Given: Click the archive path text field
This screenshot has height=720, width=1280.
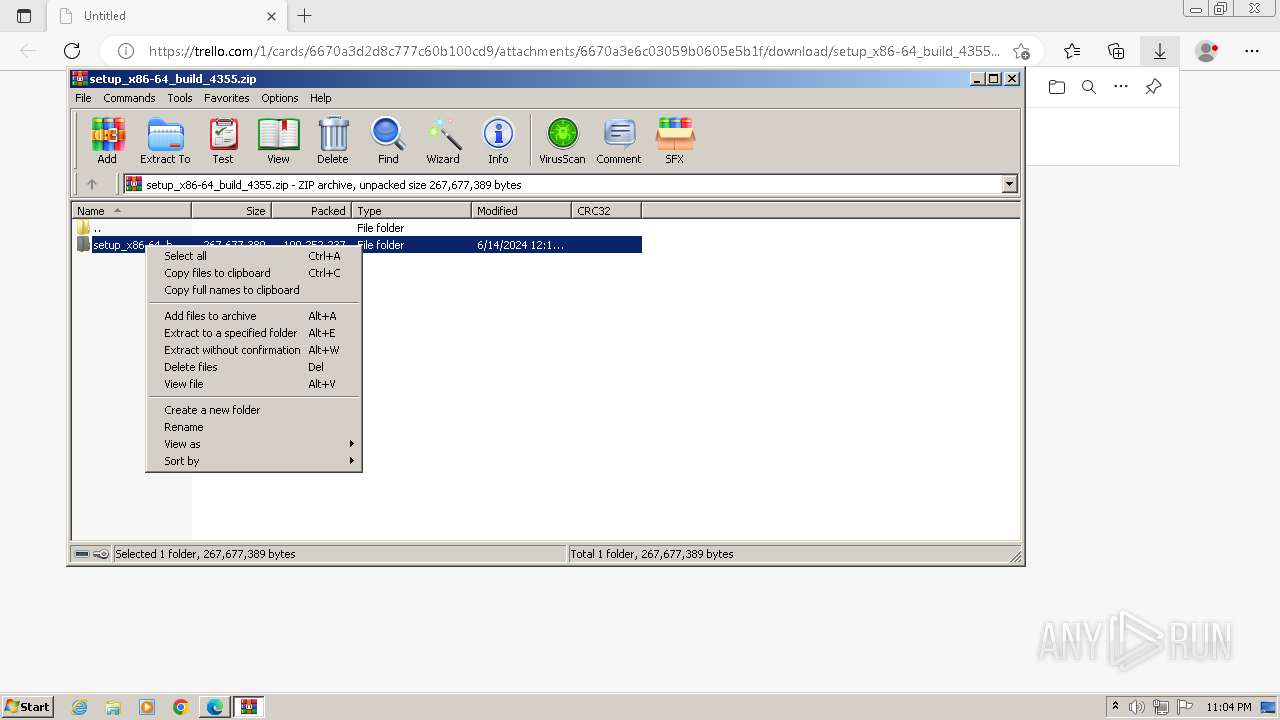Looking at the screenshot, I should 562,184.
